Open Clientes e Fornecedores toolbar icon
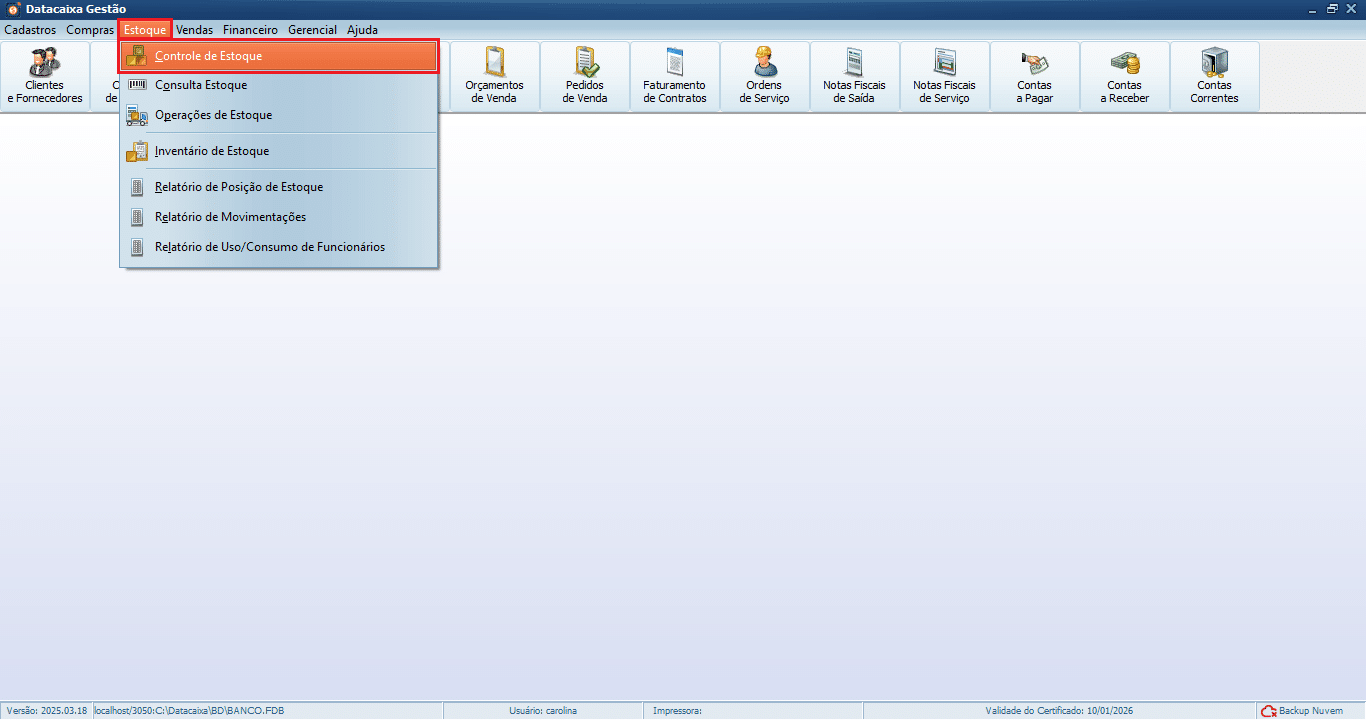 [45, 76]
